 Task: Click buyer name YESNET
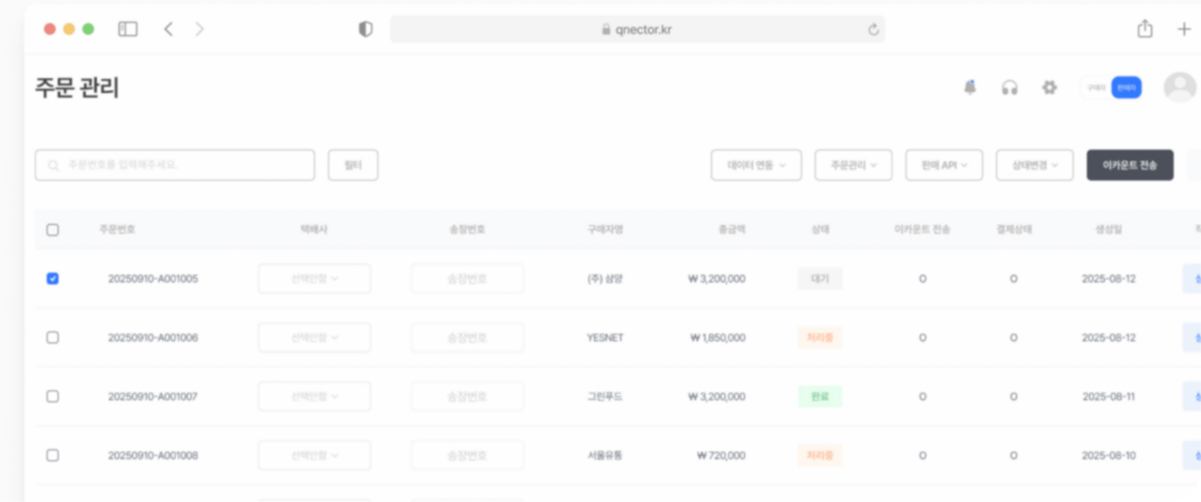tap(605, 338)
